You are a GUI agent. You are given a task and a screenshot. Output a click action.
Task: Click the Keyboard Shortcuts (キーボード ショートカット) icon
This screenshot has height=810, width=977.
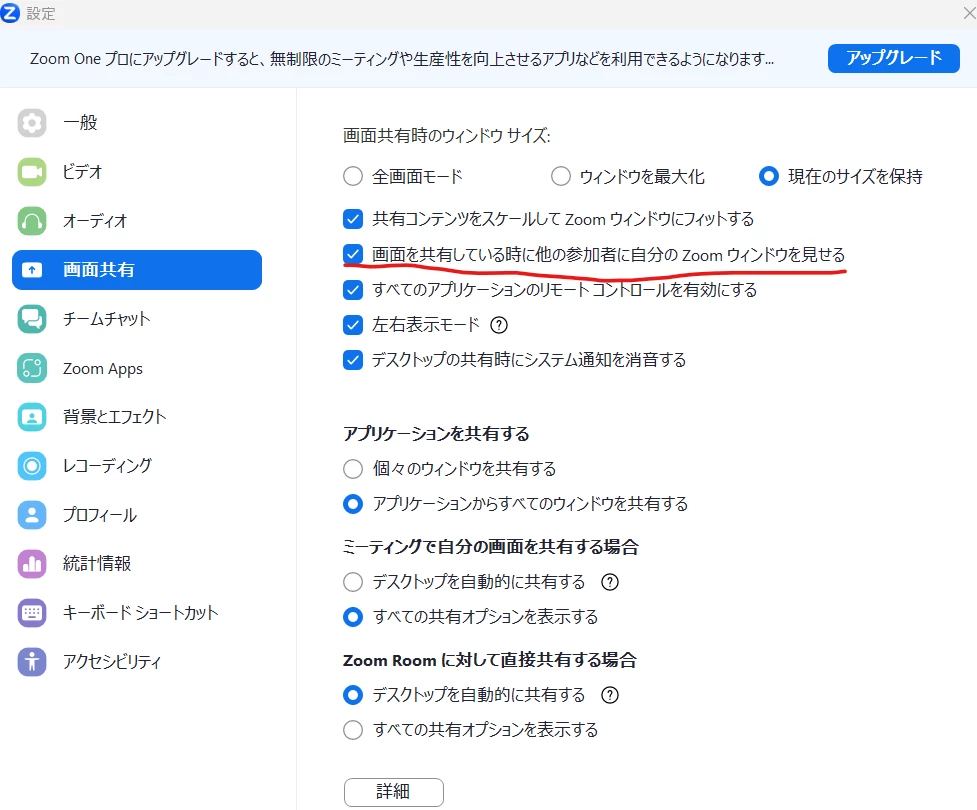click(x=32, y=613)
